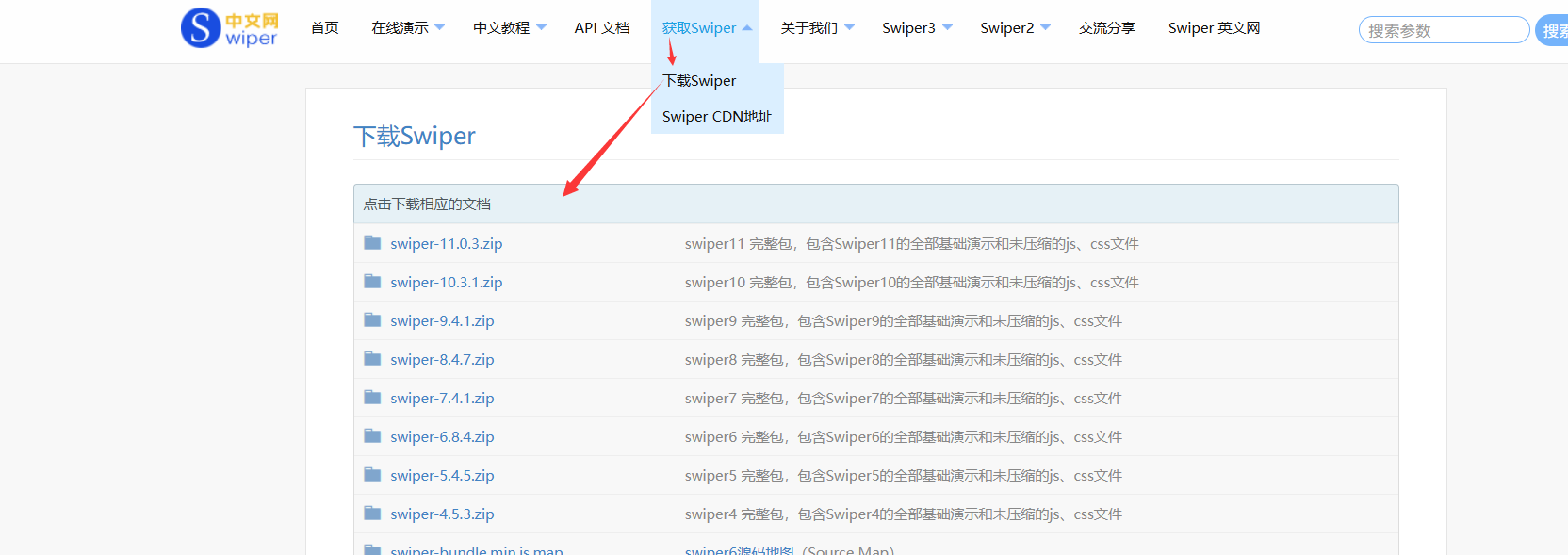Click the blue 搜索 search button
This screenshot has height=555, width=1568.
[x=1552, y=30]
